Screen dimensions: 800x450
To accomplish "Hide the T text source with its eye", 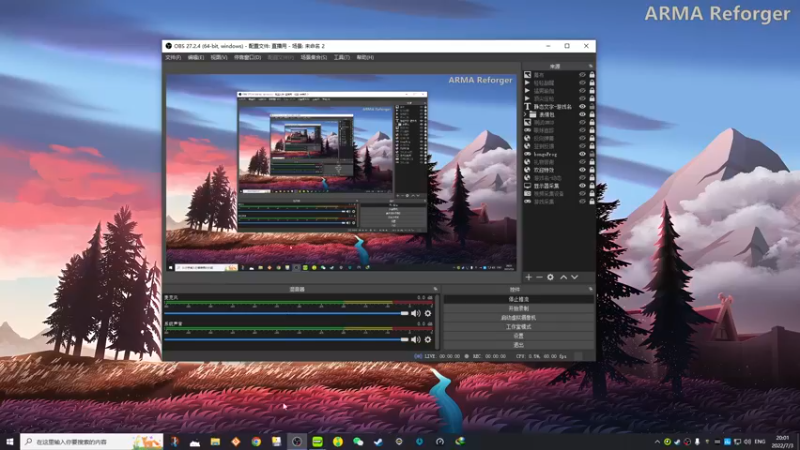I will click(x=582, y=107).
